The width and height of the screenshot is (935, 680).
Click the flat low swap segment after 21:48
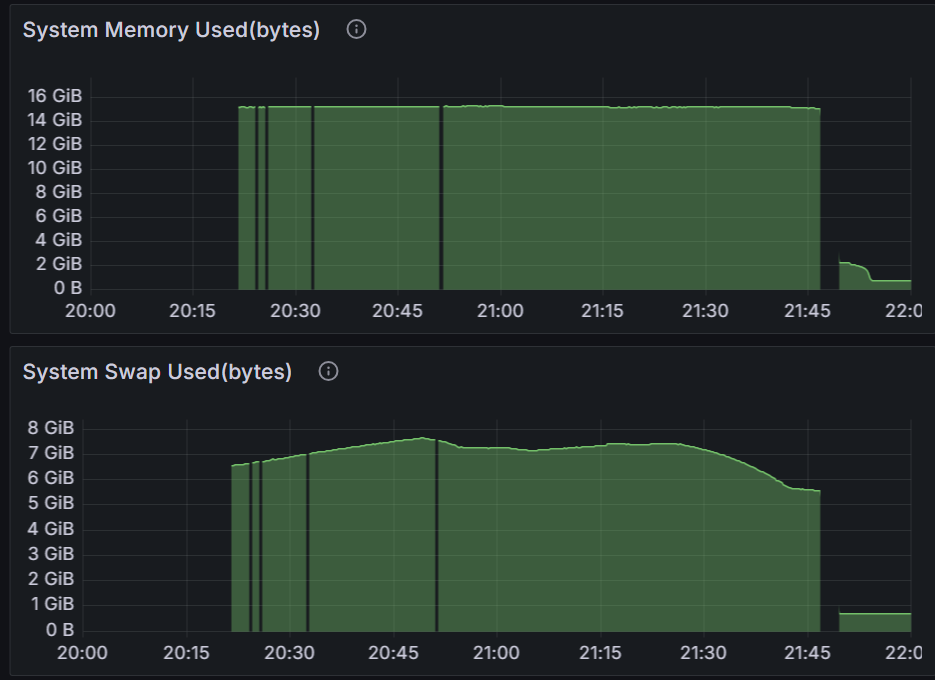[x=874, y=621]
